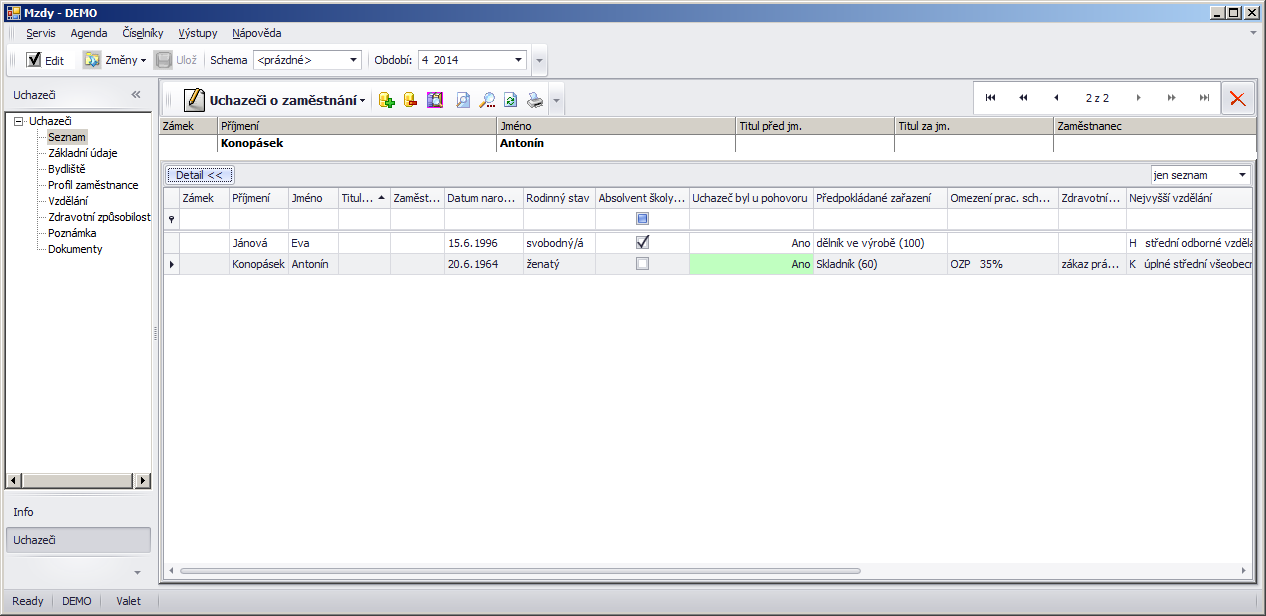The height and width of the screenshot is (616, 1266).
Task: Jump to the first record
Action: (x=990, y=98)
